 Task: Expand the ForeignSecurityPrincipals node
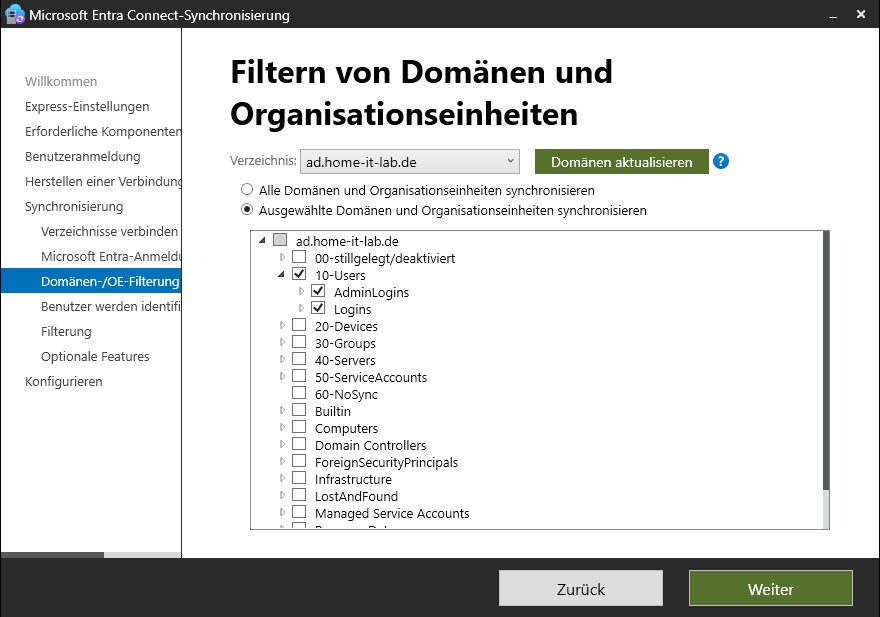click(x=282, y=461)
